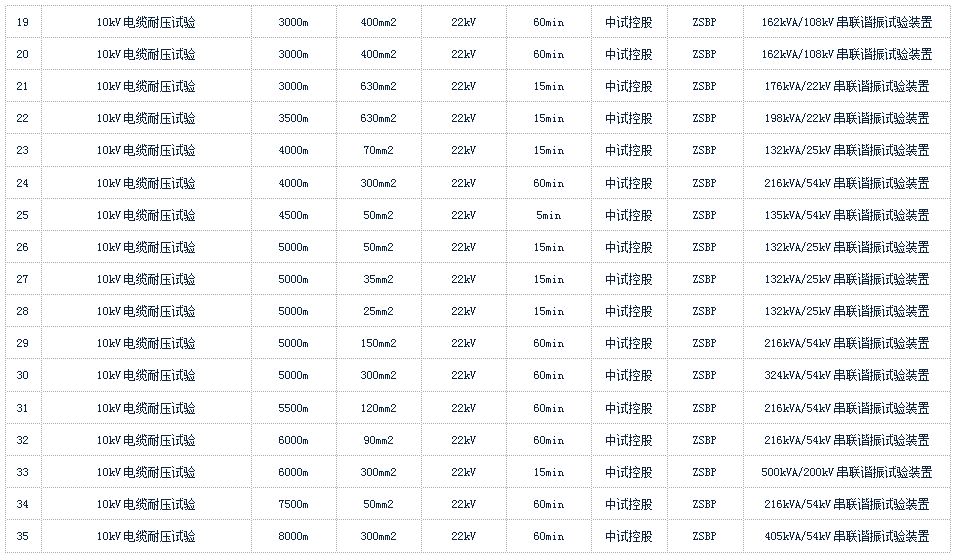The image size is (956, 557).
Task: Click row number 30 cell
Action: pos(22,376)
